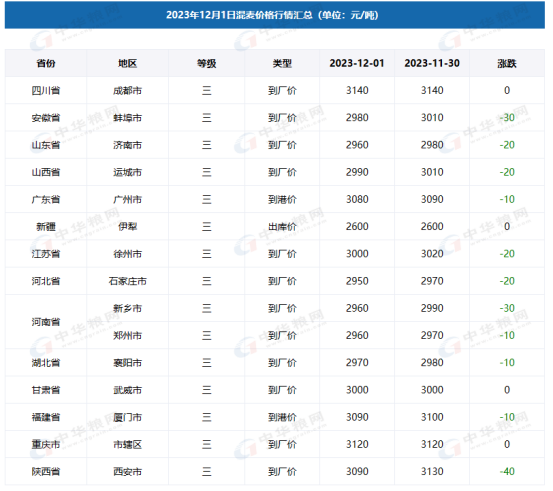Viewport: 553px width, 491px height.
Task: Select the 出库价 cell for 伊犁
Action: coord(282,227)
